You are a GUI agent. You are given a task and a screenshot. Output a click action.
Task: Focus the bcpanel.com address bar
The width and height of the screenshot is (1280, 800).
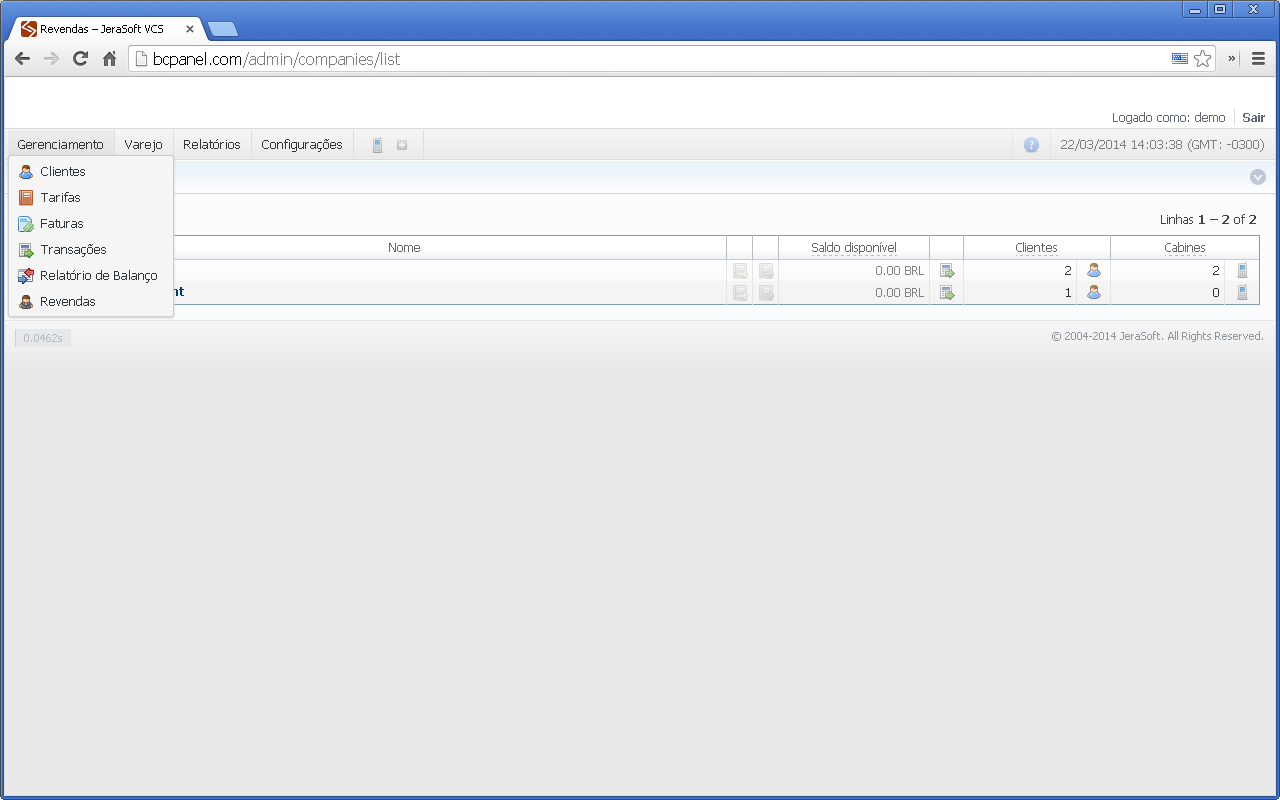coord(650,59)
